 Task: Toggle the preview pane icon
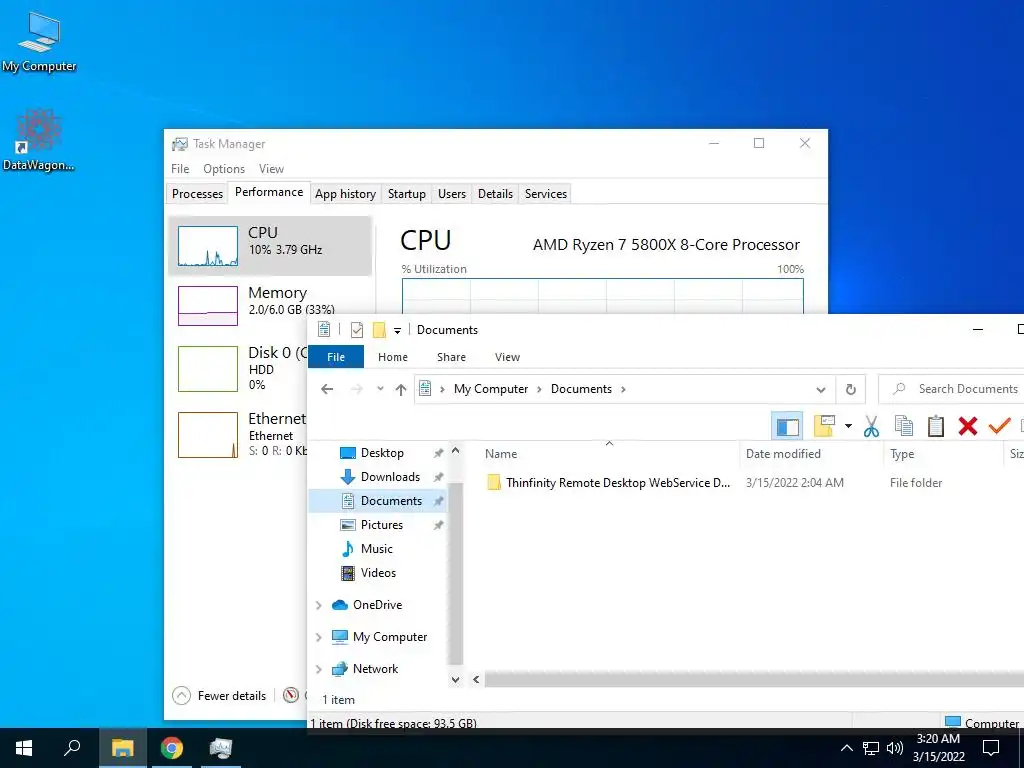tap(788, 426)
